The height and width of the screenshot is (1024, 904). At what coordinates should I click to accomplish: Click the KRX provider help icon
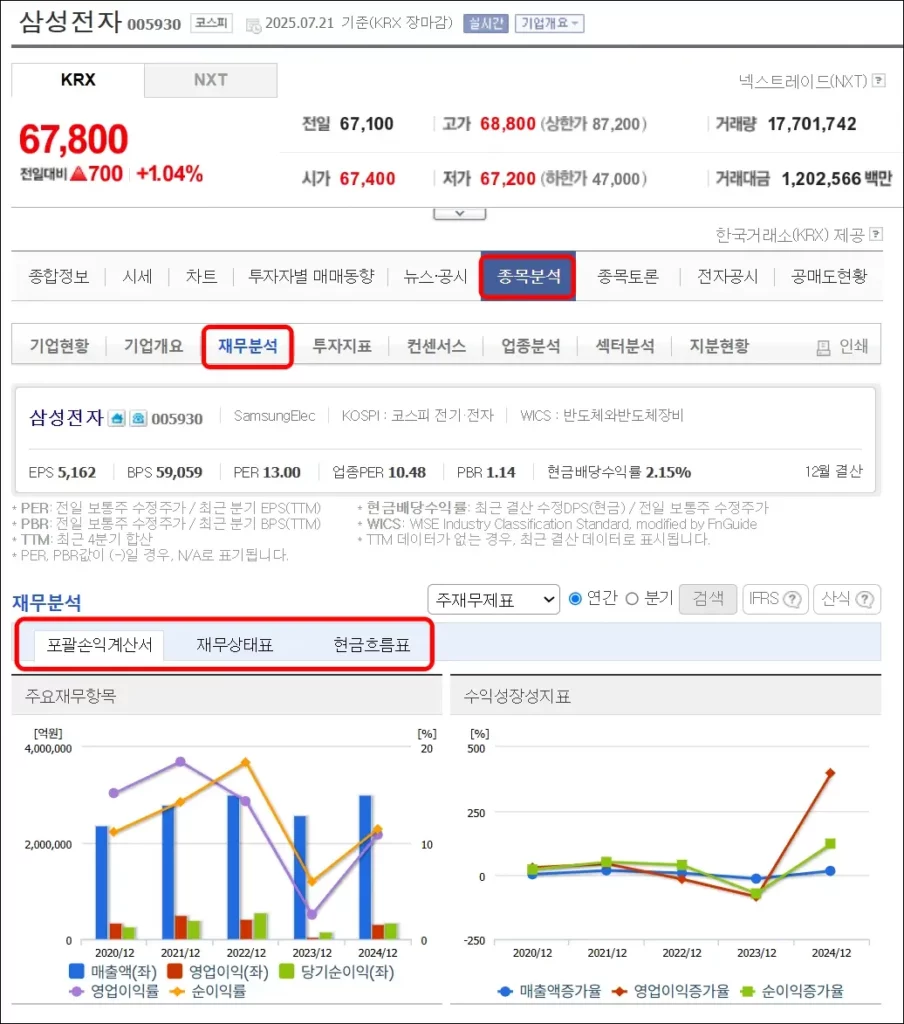tap(877, 234)
